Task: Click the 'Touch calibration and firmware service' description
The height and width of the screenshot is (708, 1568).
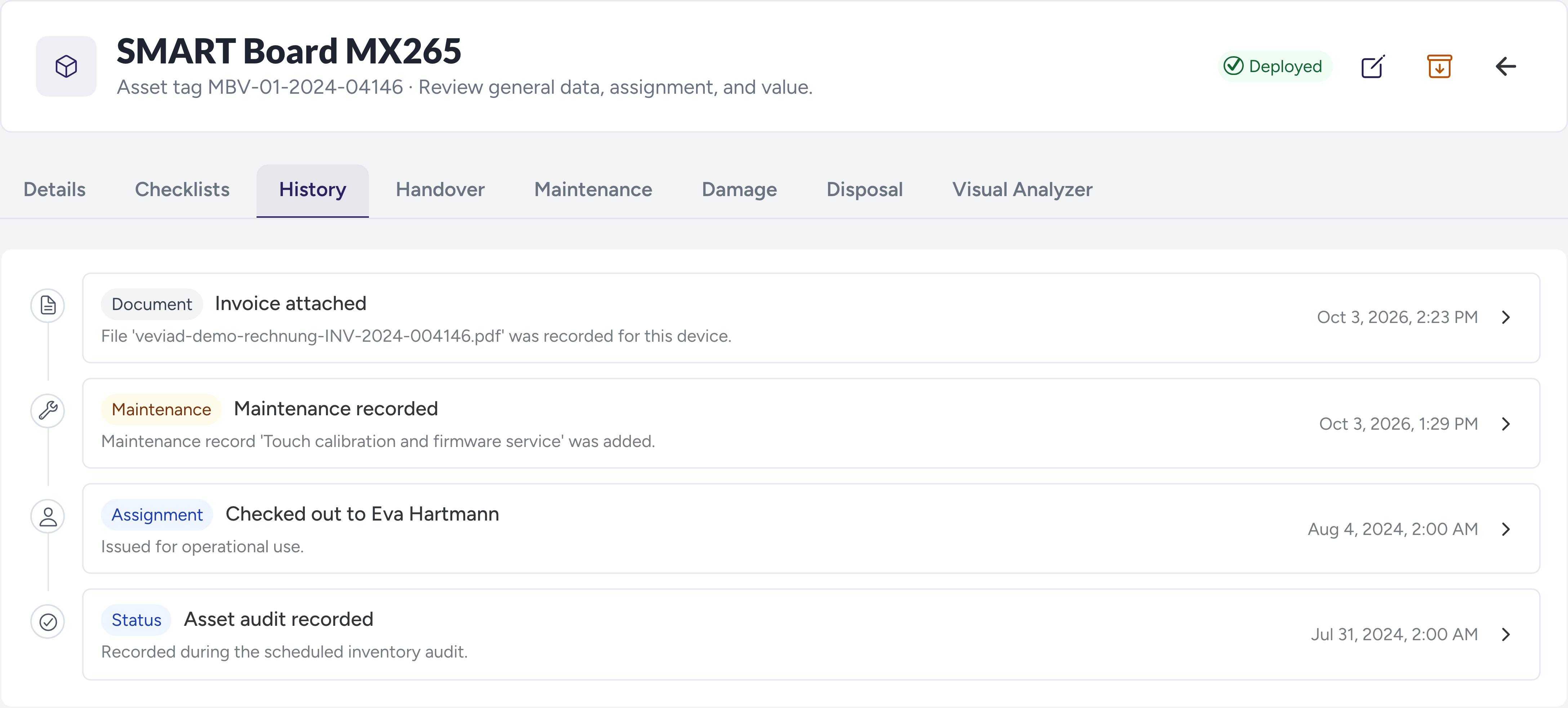Action: [378, 441]
